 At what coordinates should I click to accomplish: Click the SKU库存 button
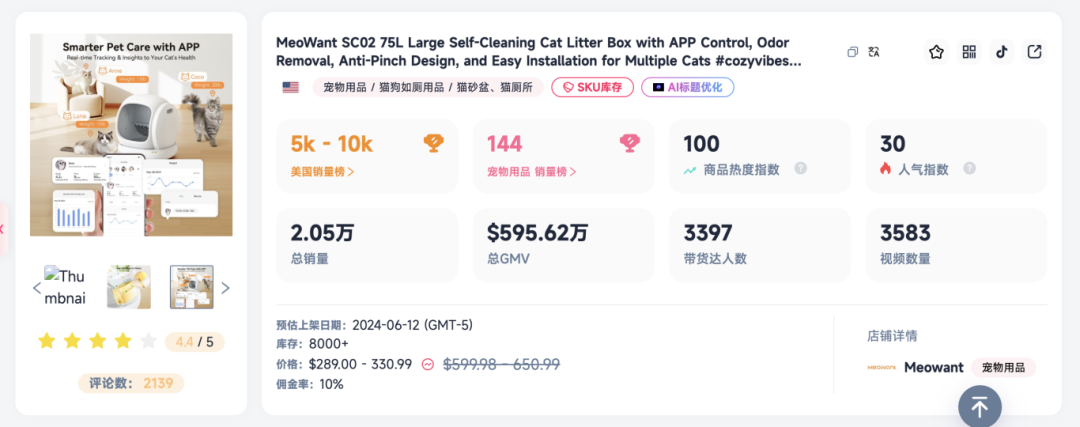(593, 87)
